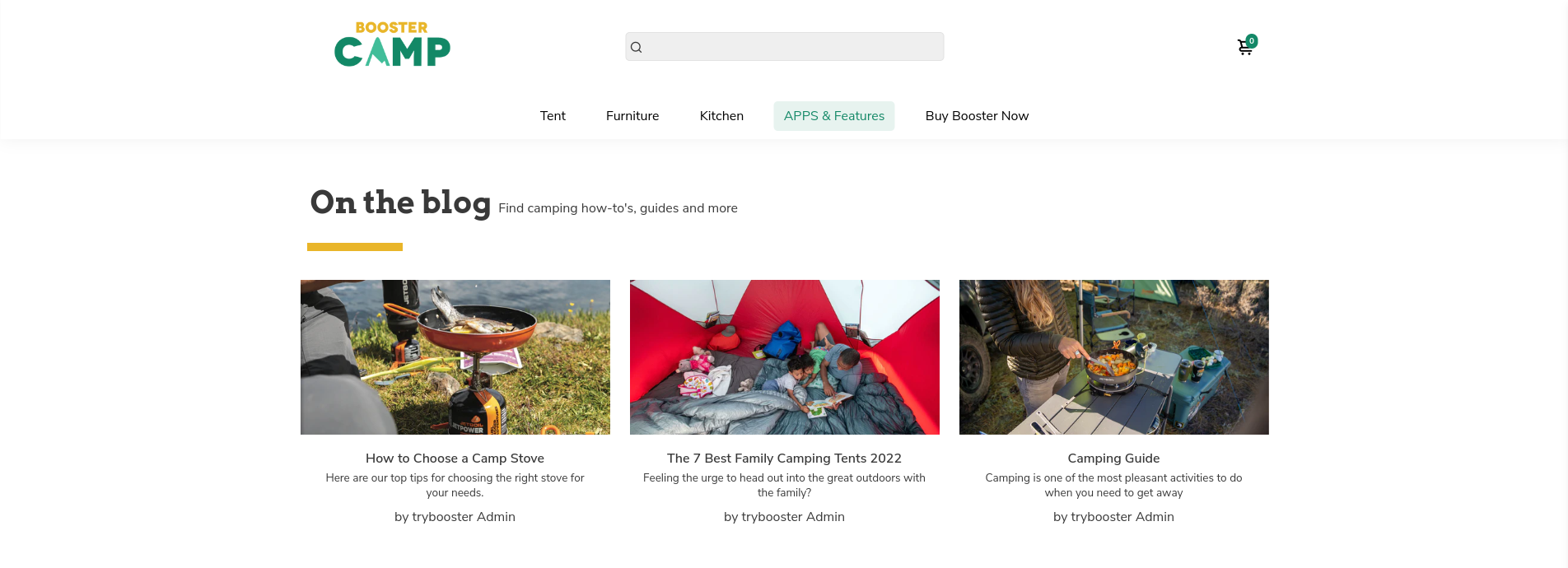
Task: Select the Kitchen navigation item
Action: tap(721, 116)
